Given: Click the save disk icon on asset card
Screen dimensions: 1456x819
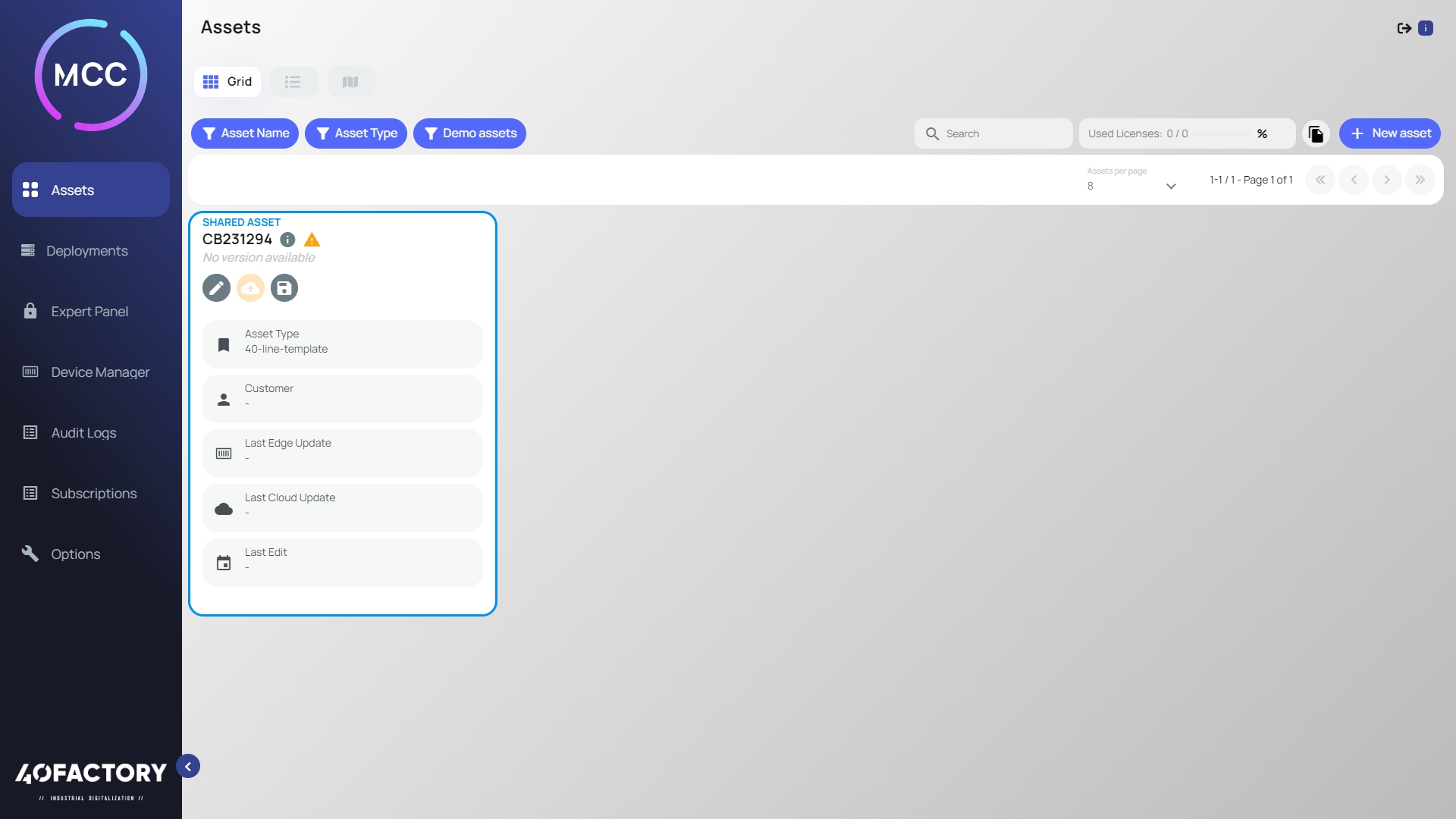Looking at the screenshot, I should pyautogui.click(x=284, y=288).
